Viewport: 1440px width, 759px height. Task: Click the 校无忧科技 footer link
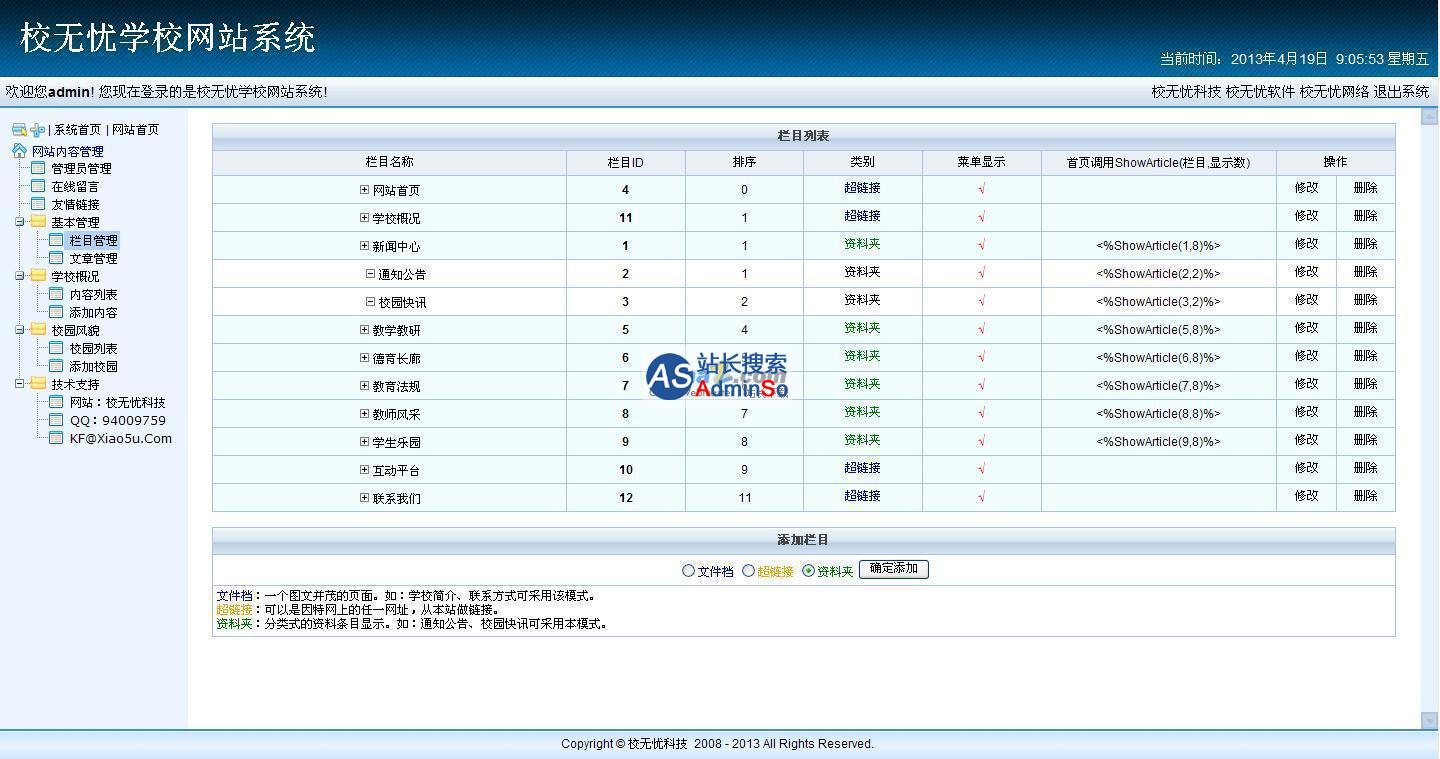657,744
